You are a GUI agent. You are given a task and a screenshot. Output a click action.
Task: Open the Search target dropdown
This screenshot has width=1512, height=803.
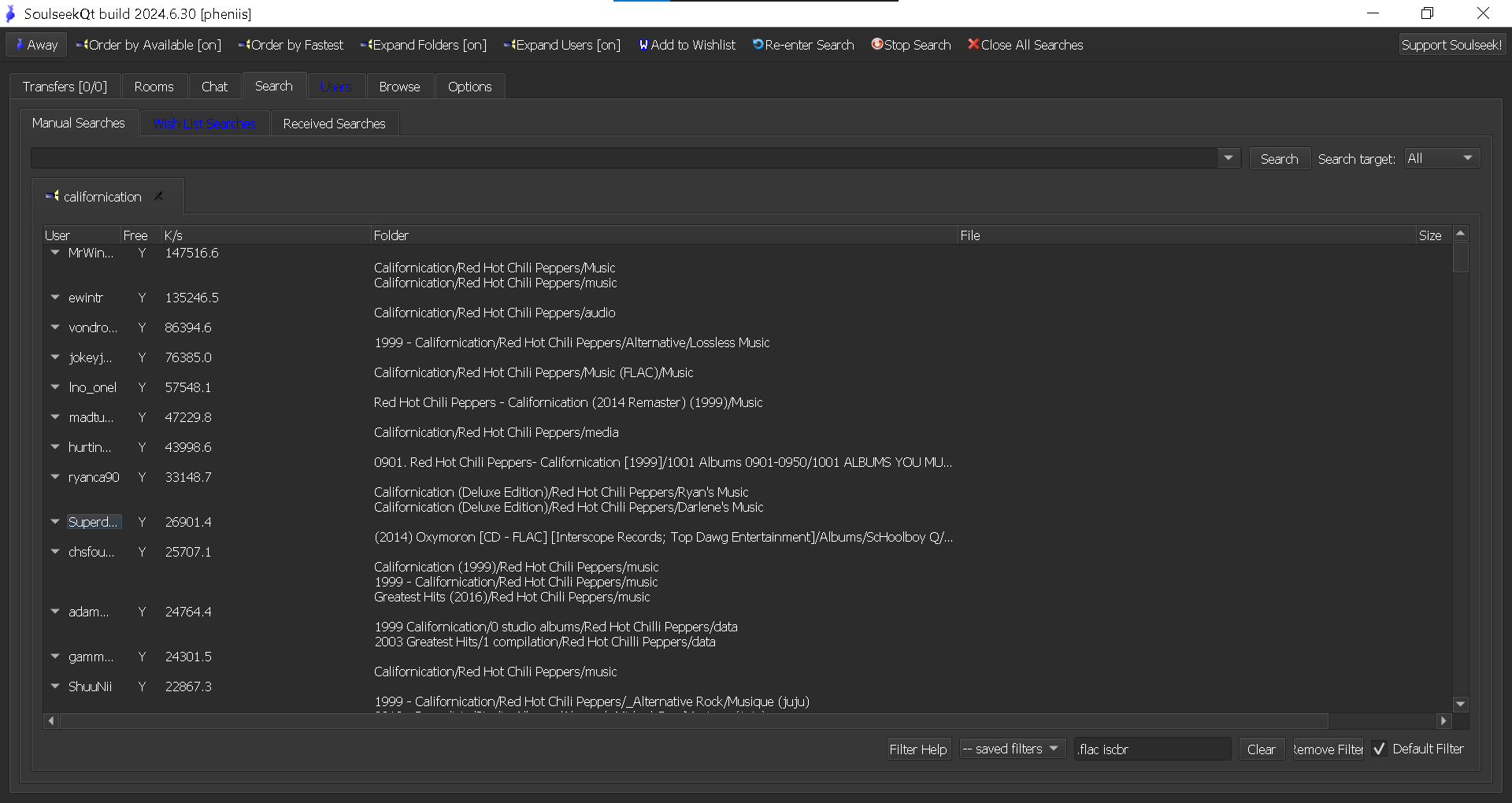tap(1442, 159)
